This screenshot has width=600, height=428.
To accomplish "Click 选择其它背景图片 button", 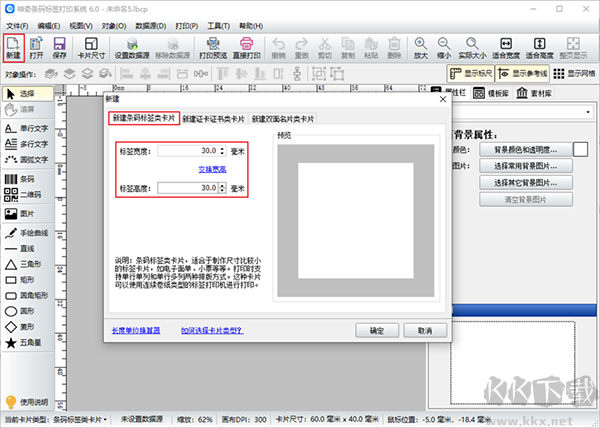I will [x=526, y=183].
